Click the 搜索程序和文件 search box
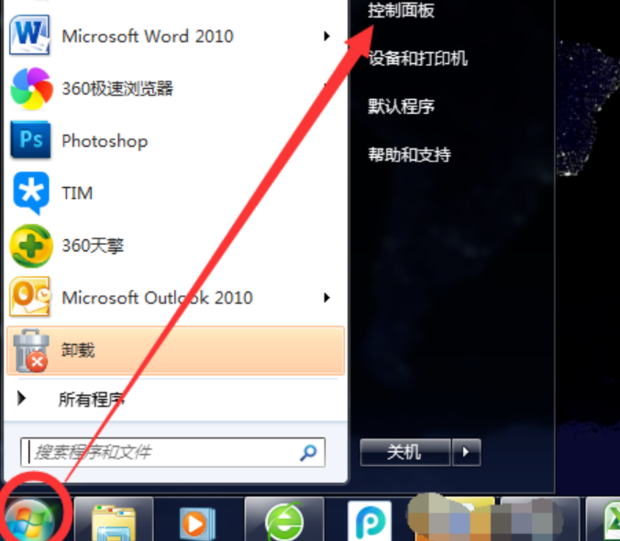620x541 pixels. pos(173,452)
